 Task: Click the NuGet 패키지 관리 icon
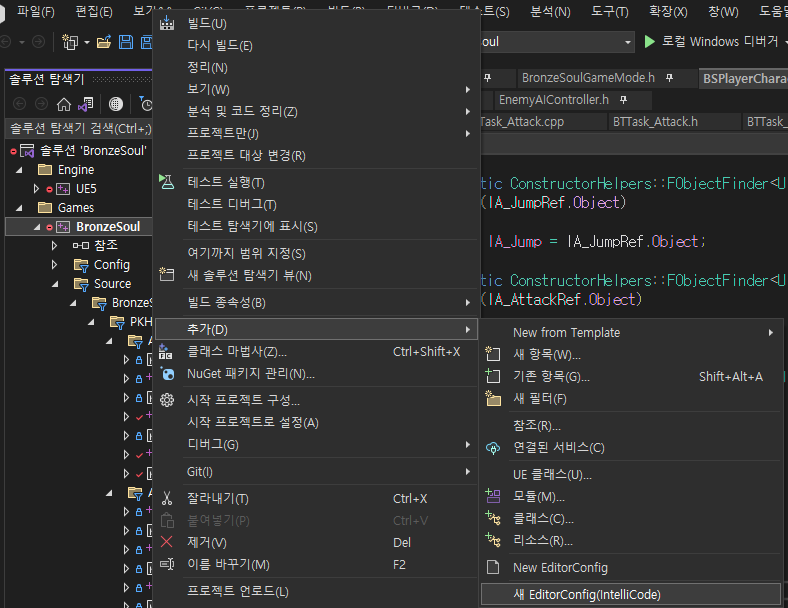[x=167, y=374]
